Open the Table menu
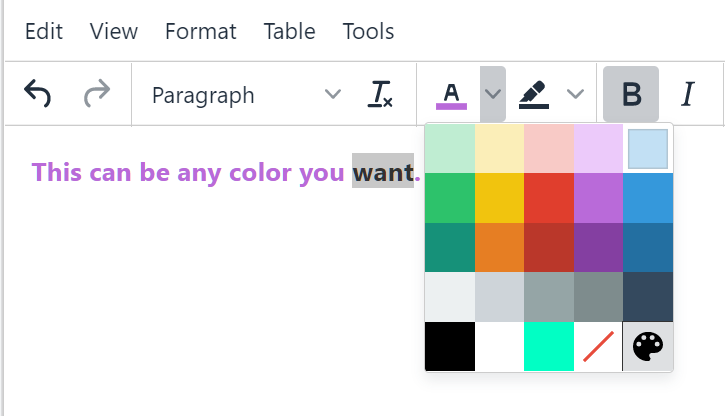 click(x=290, y=31)
